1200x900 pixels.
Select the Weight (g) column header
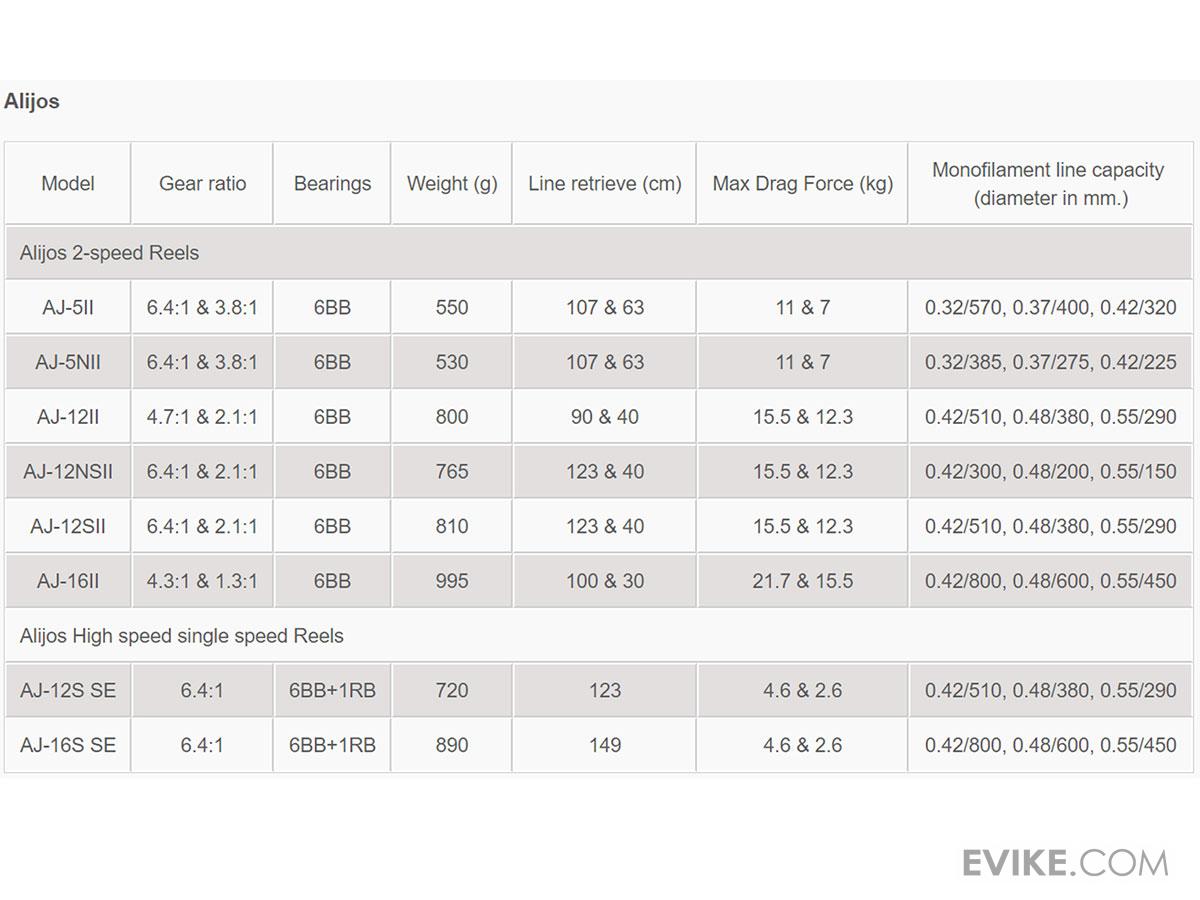tap(452, 183)
